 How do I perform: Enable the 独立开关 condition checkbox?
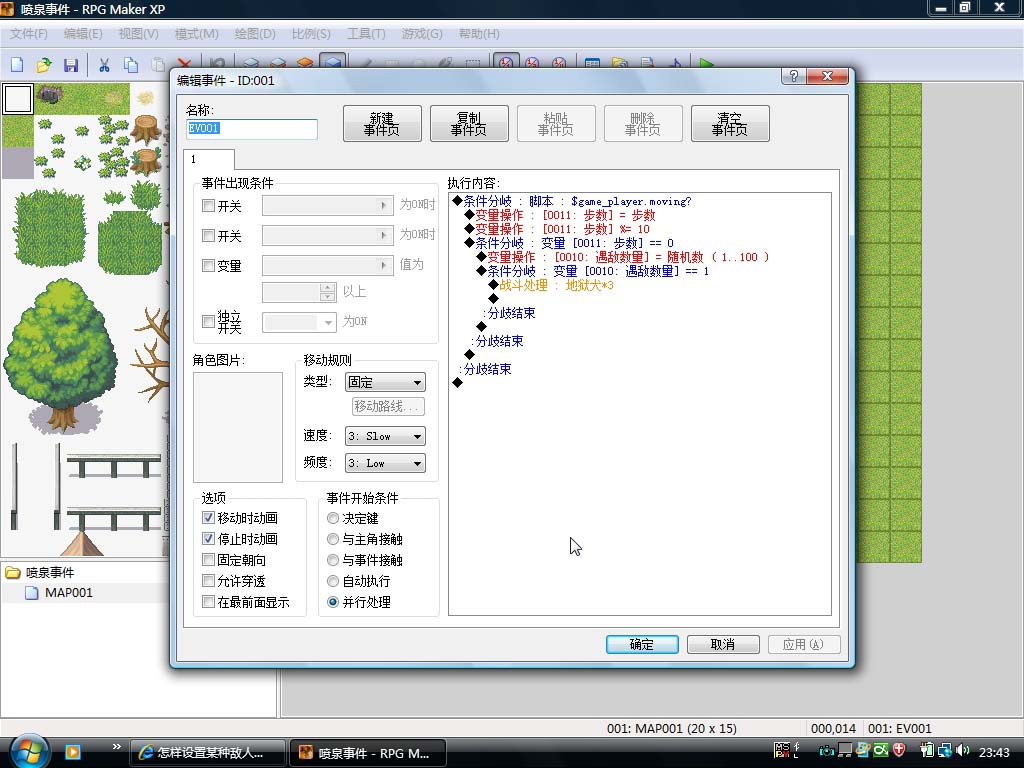(x=208, y=321)
